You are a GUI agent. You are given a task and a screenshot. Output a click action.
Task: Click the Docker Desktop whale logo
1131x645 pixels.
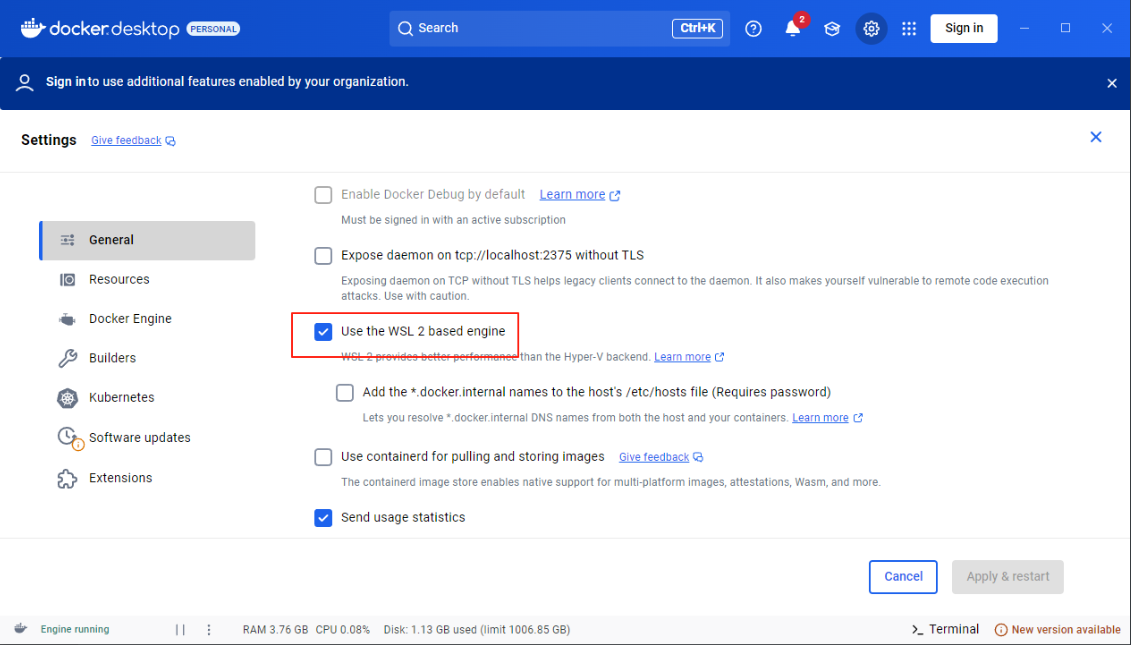point(32,28)
